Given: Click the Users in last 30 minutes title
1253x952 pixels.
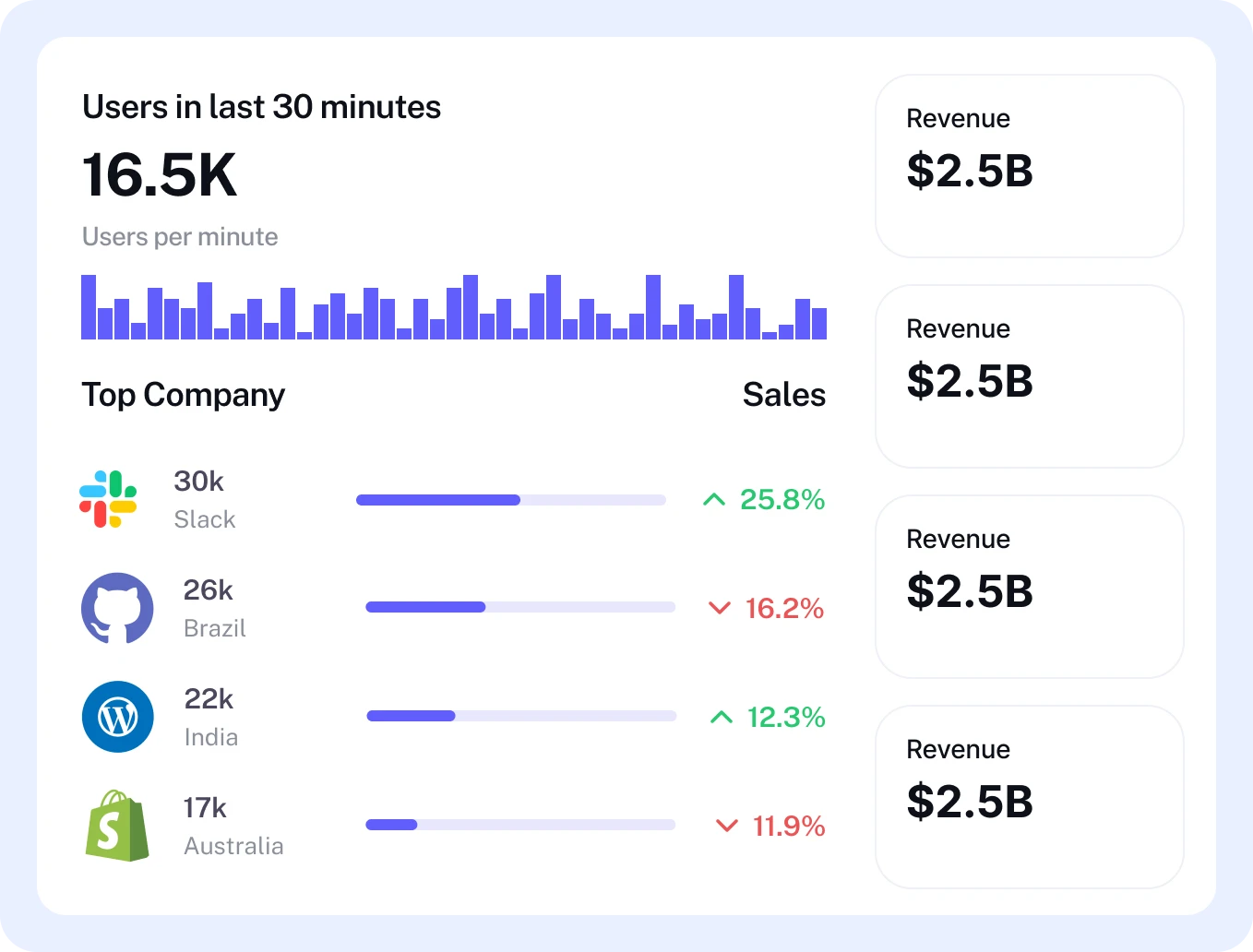Looking at the screenshot, I should 261,107.
